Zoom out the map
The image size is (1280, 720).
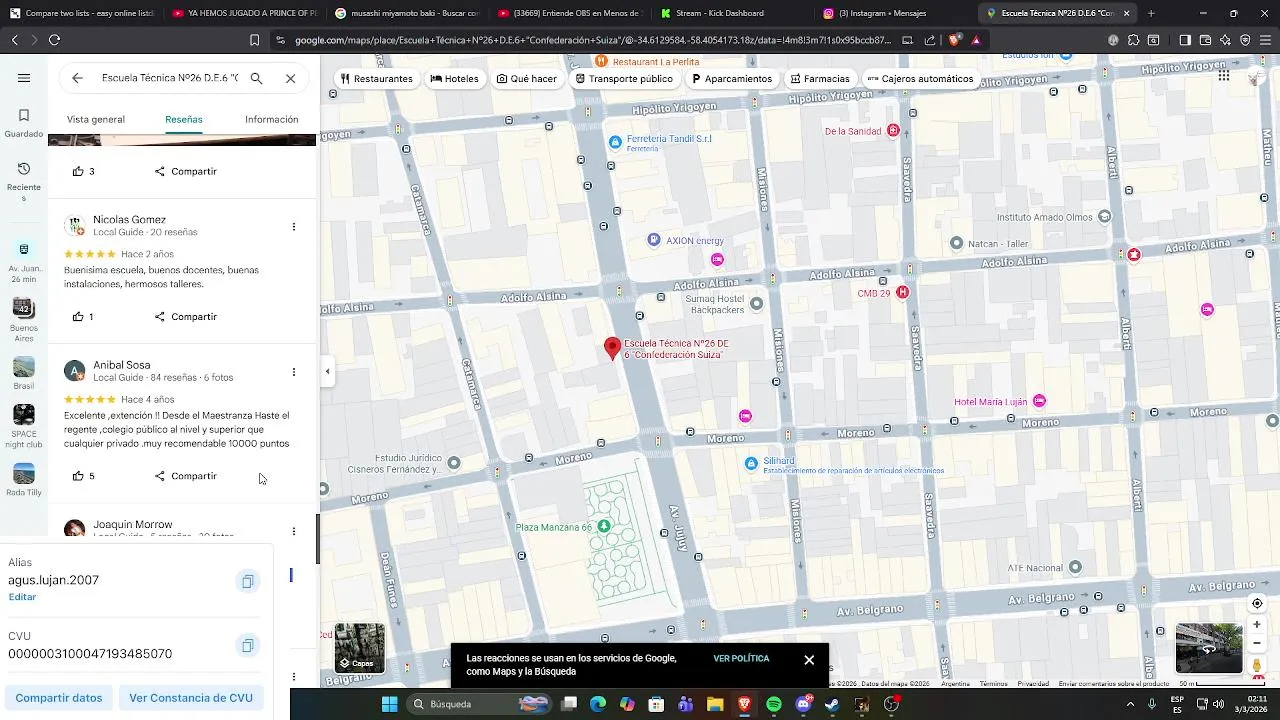1257,643
